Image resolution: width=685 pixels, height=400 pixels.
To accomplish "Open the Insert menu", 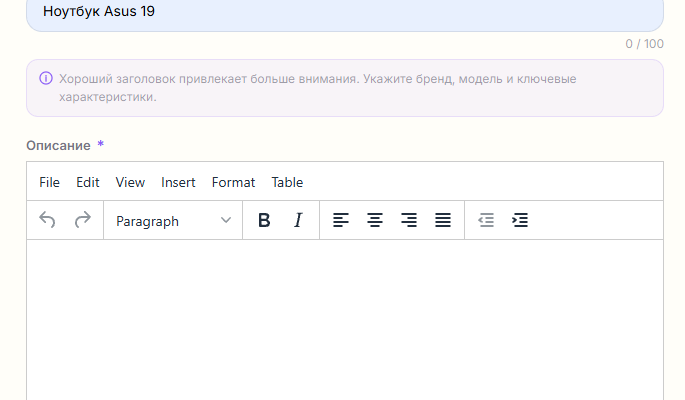I will (x=178, y=182).
